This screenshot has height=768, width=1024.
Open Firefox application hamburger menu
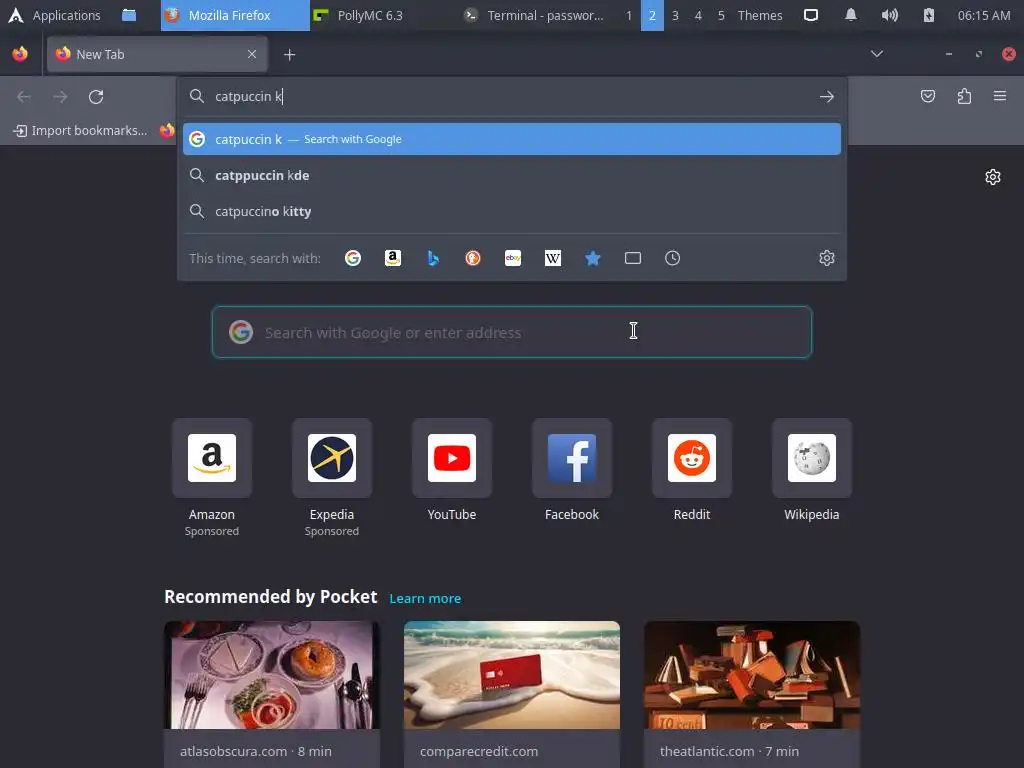point(1000,97)
